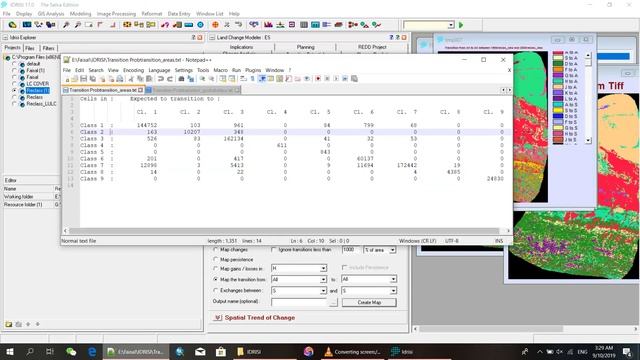Image resolution: width=640 pixels, height=360 pixels.
Task: Collapse Land Change Modeler panel minus box
Action: 212,38
